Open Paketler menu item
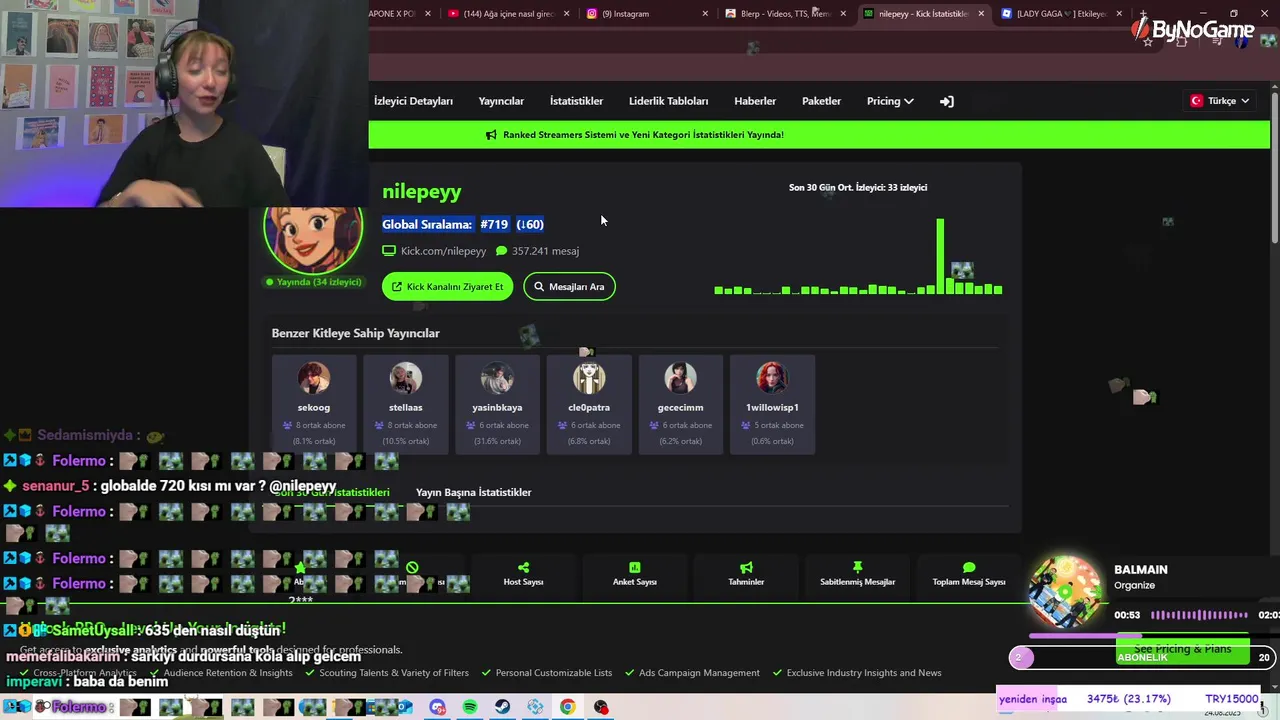Screen dimensions: 1280x720 pyautogui.click(x=821, y=101)
